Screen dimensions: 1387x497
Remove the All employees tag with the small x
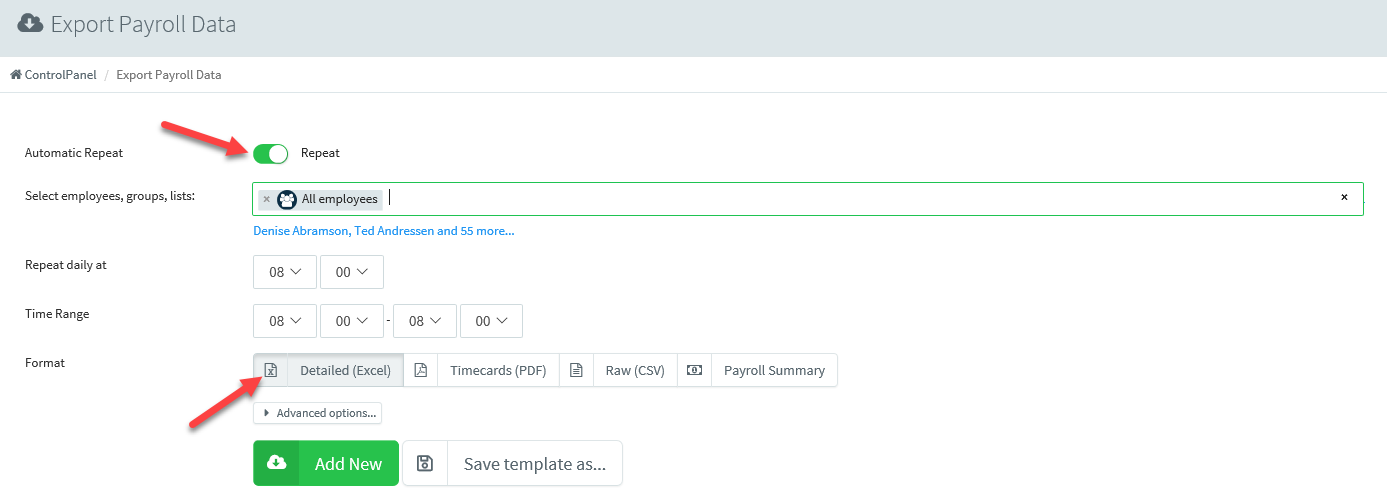(266, 199)
